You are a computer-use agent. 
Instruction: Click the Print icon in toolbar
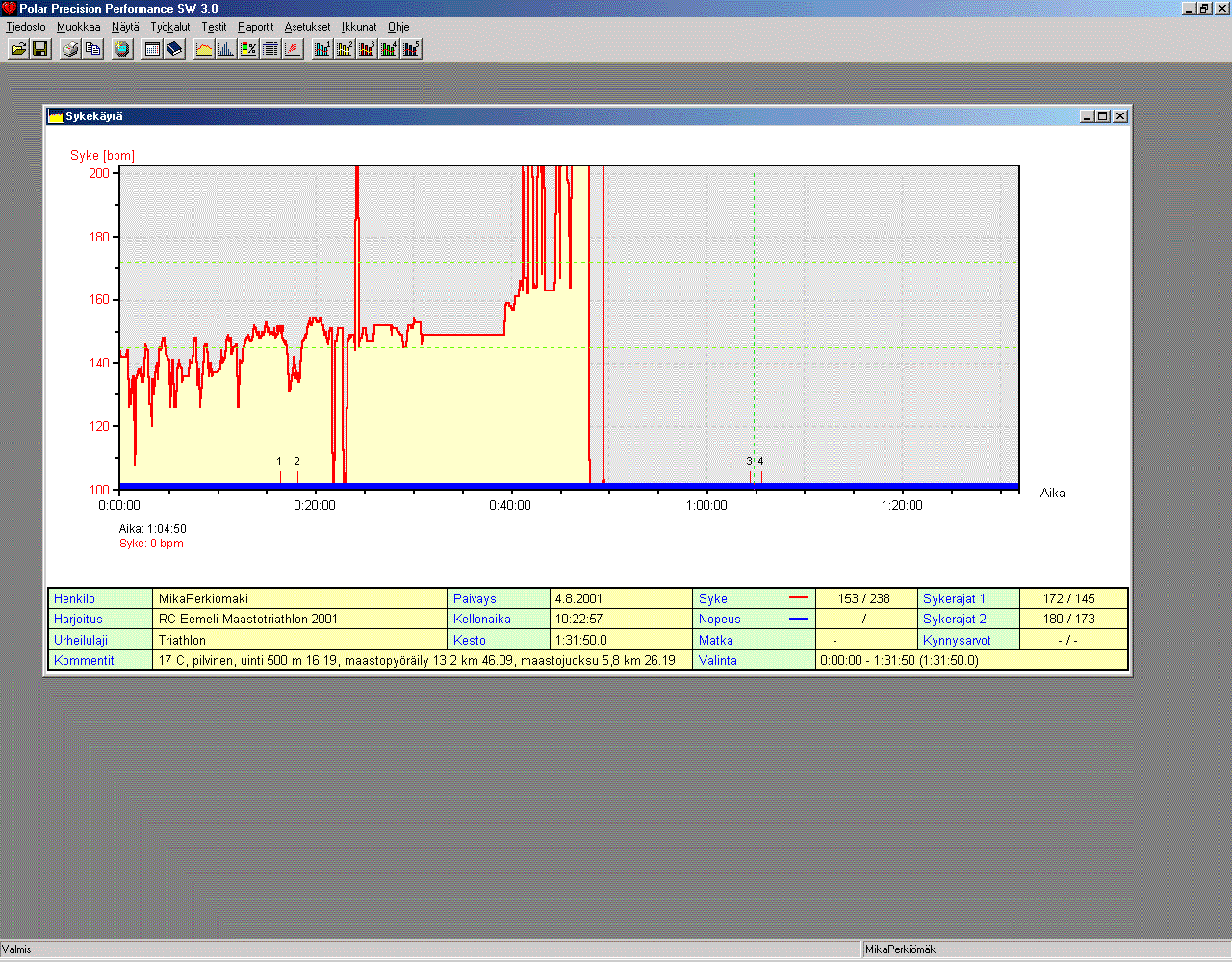[70, 49]
